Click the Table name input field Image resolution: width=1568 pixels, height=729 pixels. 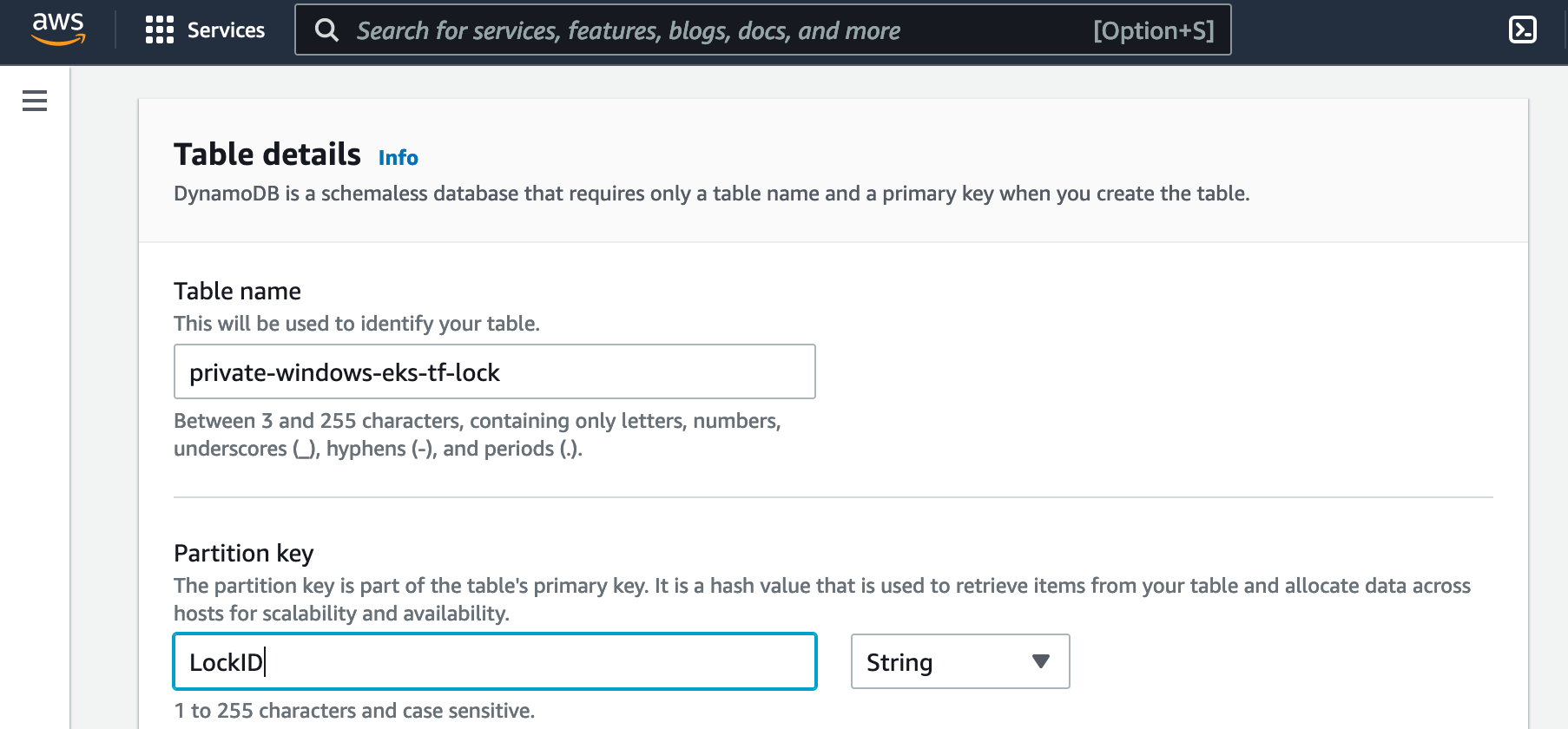pos(495,372)
